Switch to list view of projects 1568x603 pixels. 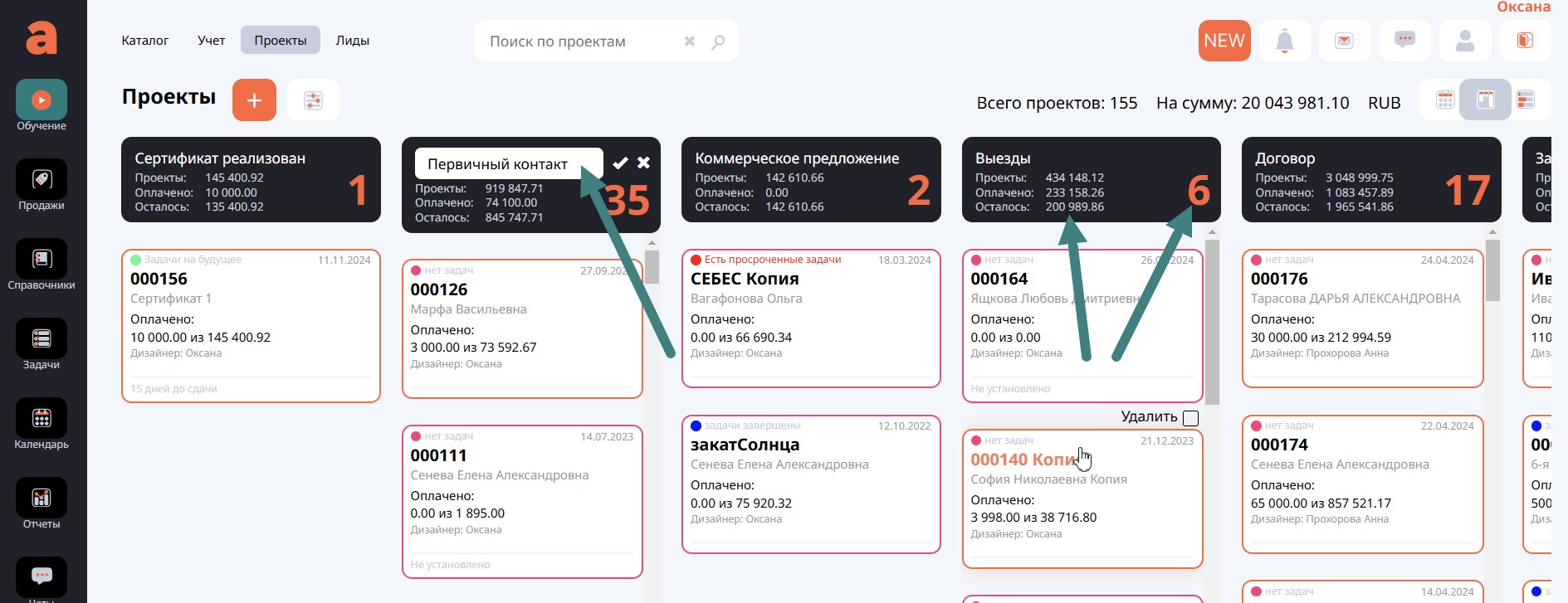coord(1525,100)
